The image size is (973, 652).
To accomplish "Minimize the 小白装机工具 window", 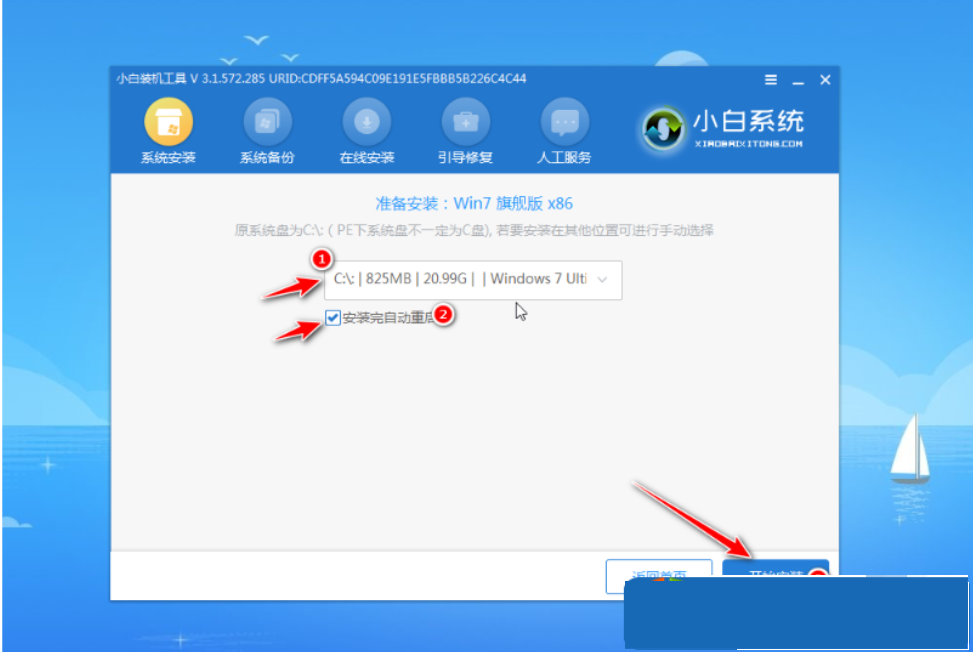I will coord(798,80).
